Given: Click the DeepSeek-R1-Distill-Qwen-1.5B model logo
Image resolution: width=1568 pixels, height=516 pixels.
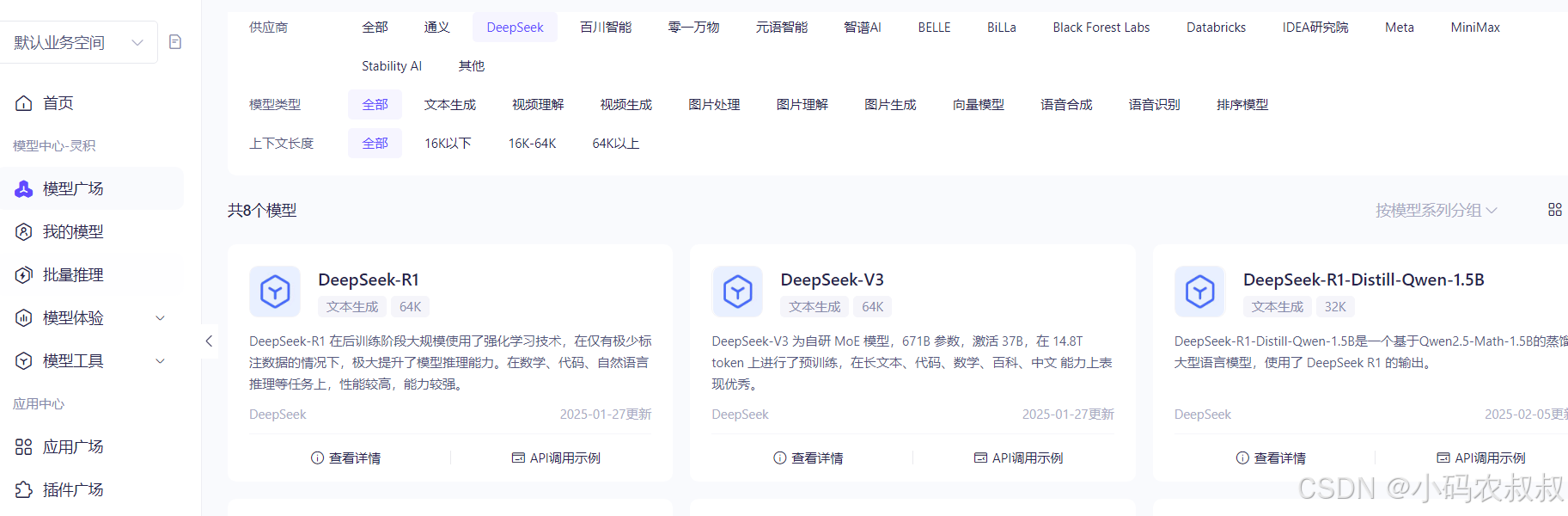Looking at the screenshot, I should click(1200, 292).
